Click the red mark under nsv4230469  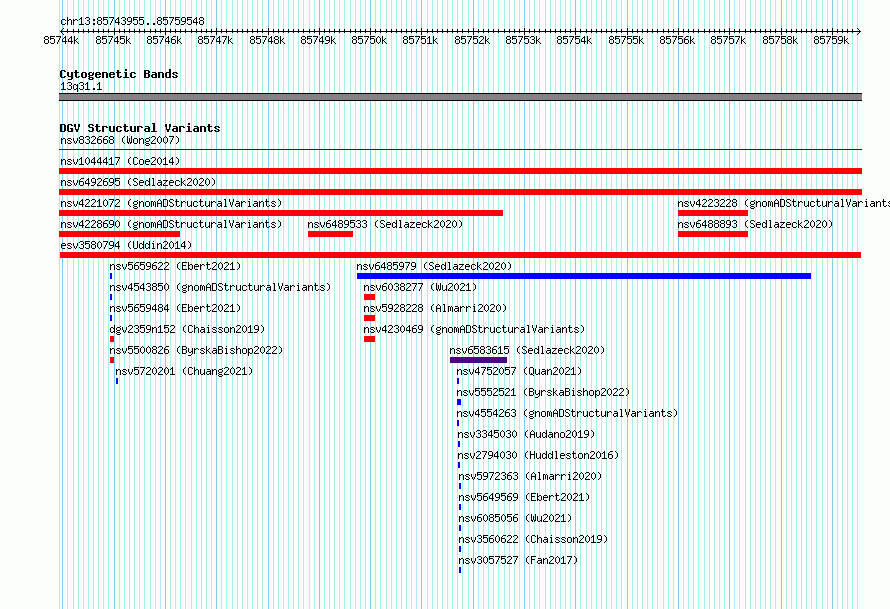coord(370,339)
